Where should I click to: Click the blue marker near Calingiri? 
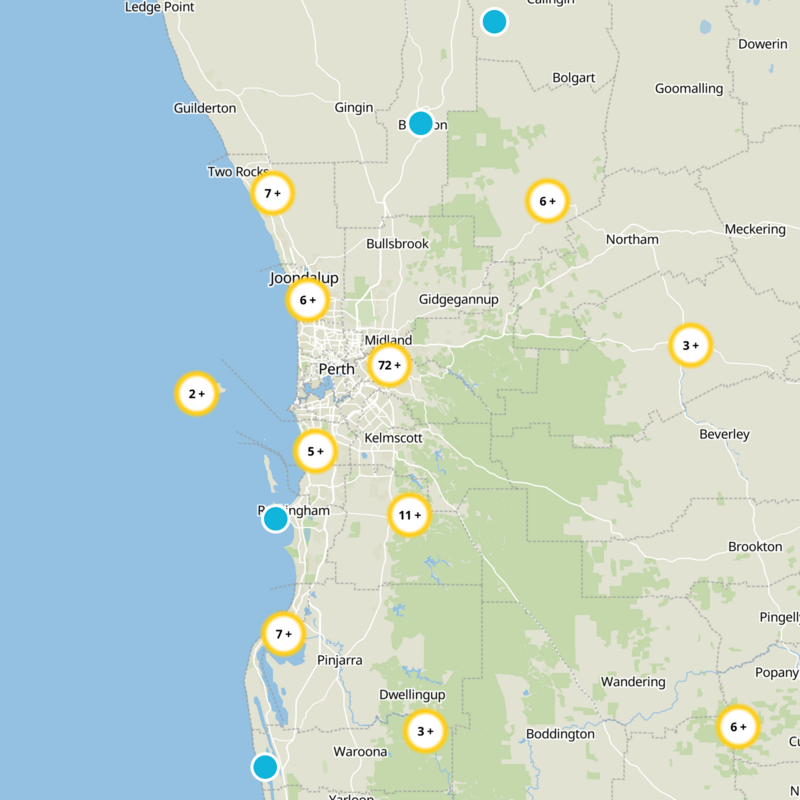click(x=495, y=21)
